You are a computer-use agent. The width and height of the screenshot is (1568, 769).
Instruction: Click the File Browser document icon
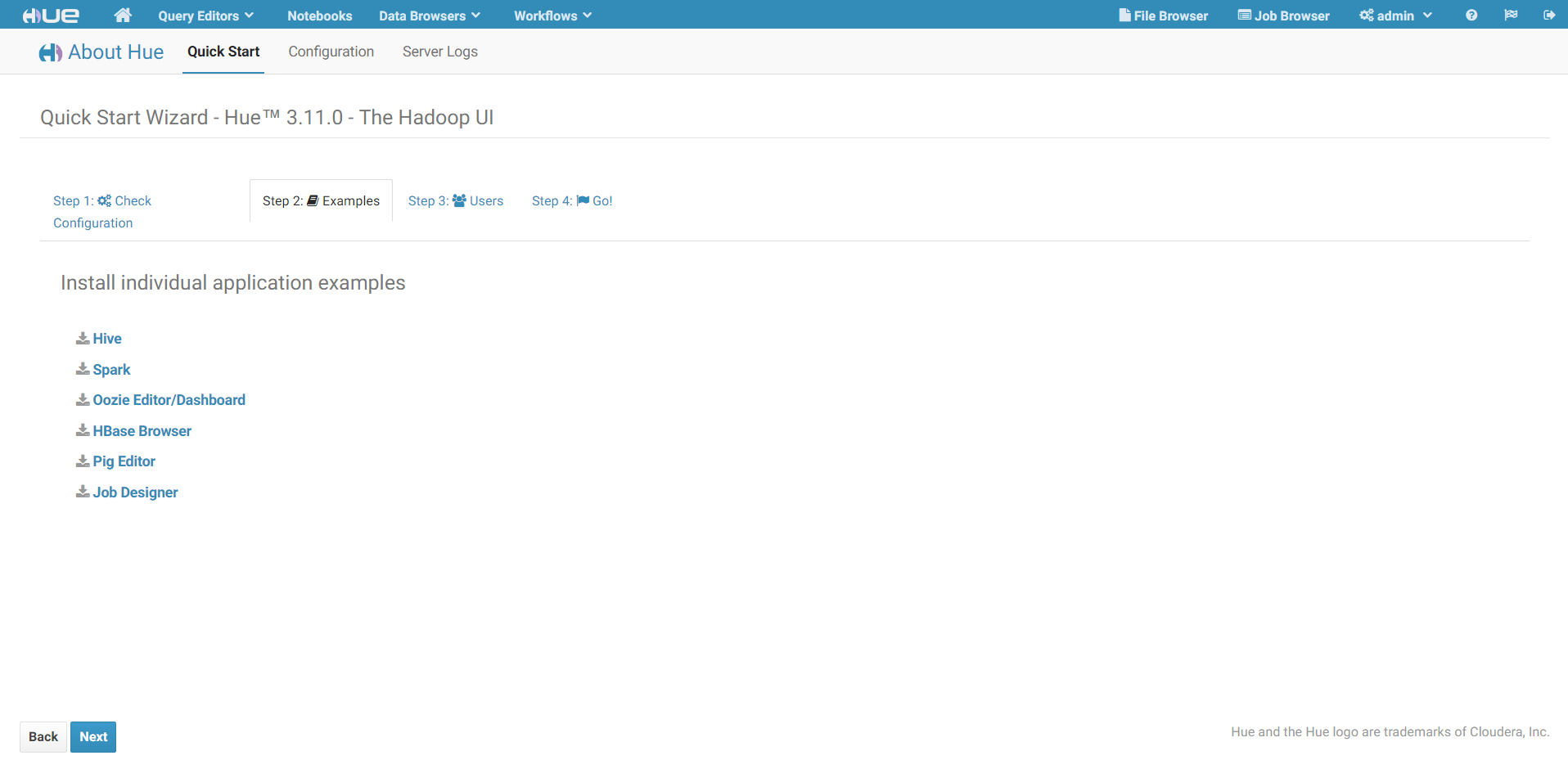click(x=1125, y=15)
